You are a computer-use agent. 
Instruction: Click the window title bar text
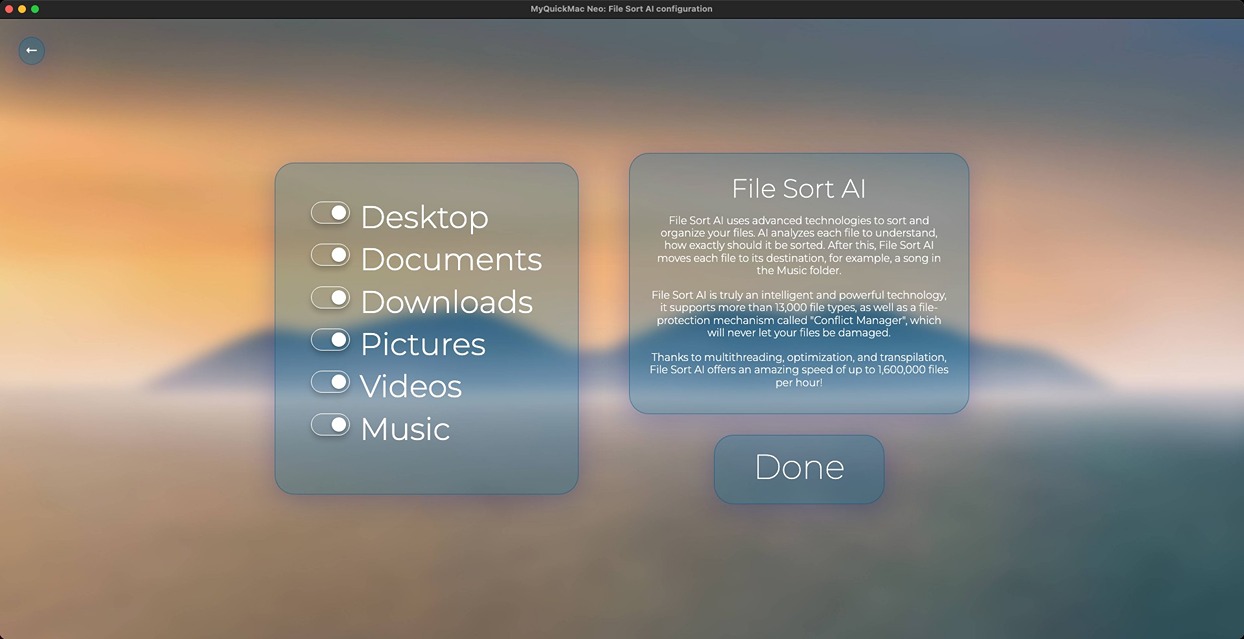point(621,8)
